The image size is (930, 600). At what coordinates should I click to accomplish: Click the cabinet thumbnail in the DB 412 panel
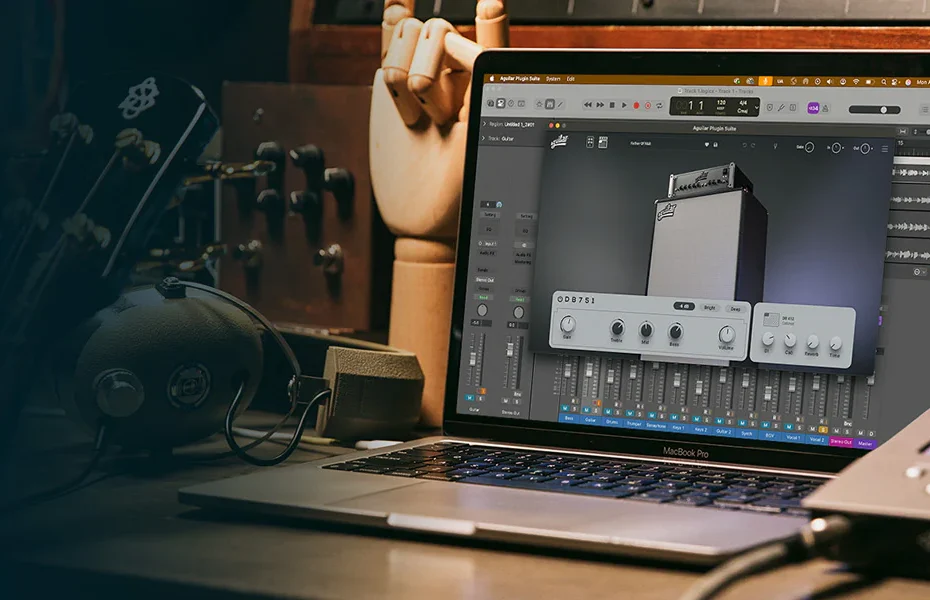coord(770,320)
